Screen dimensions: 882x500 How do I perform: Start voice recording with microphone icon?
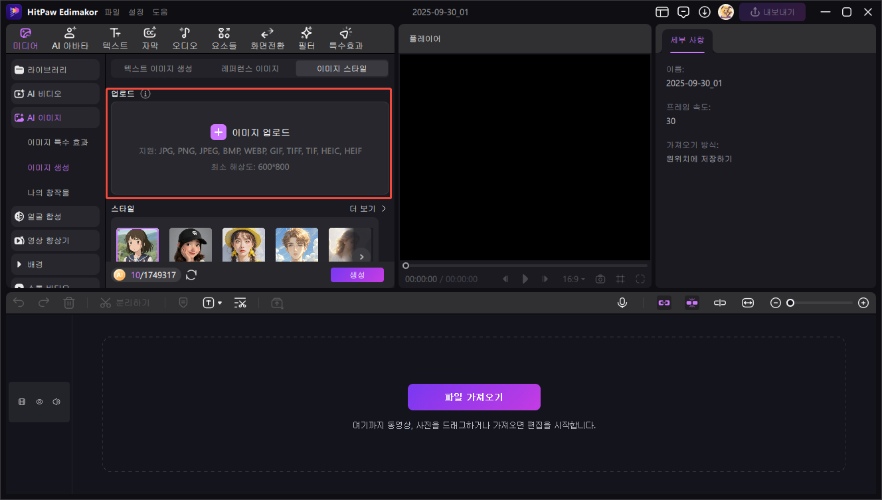click(622, 303)
